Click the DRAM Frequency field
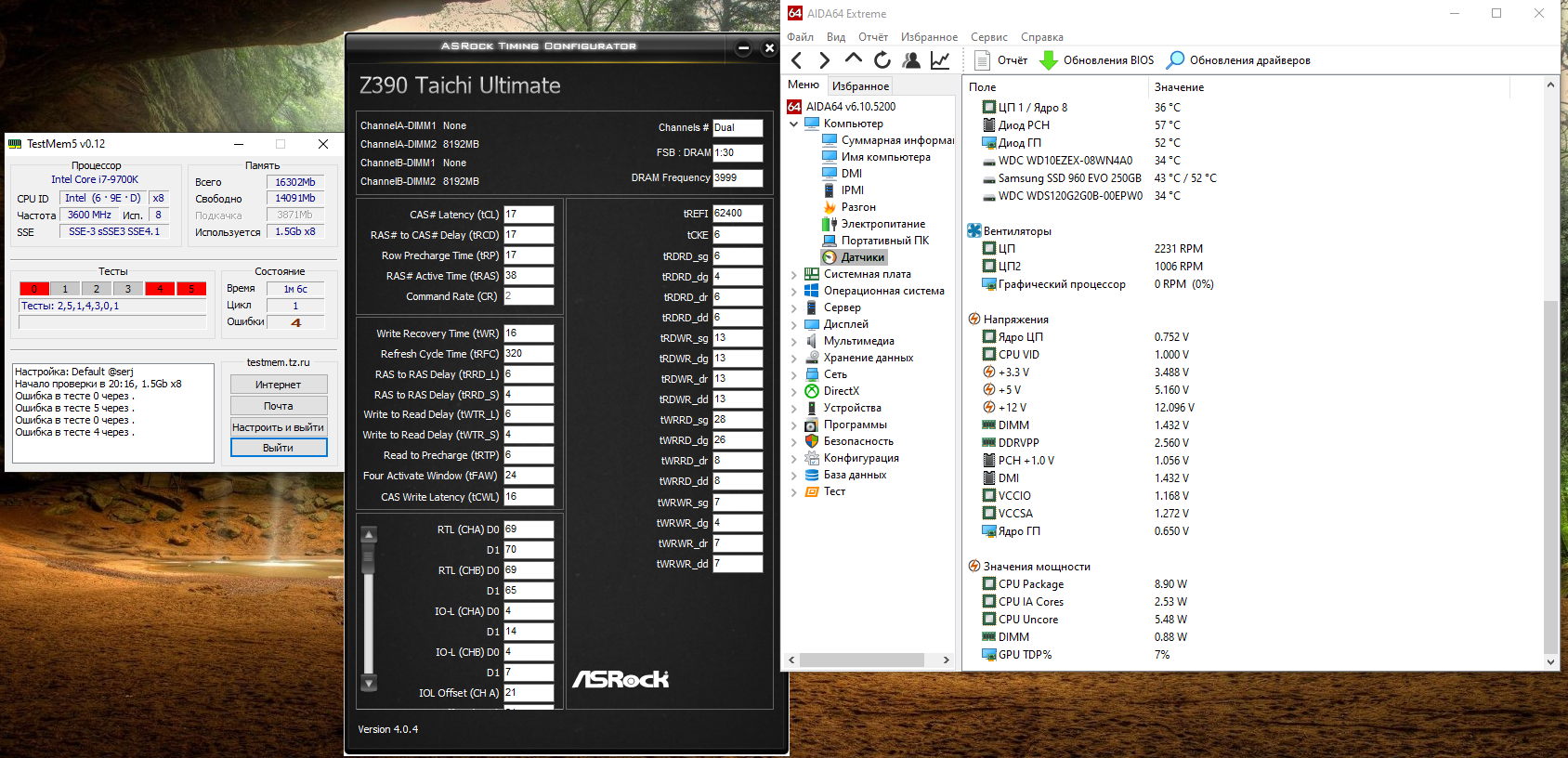The height and width of the screenshot is (758, 1568). coord(738,177)
